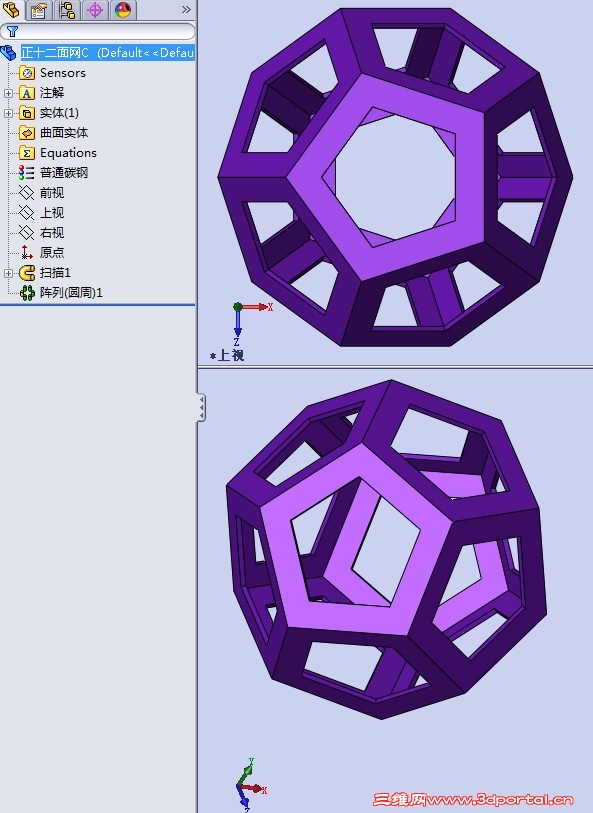Screen dimensions: 593x813
Task: Expand the 注解 annotations node
Action: [8, 93]
